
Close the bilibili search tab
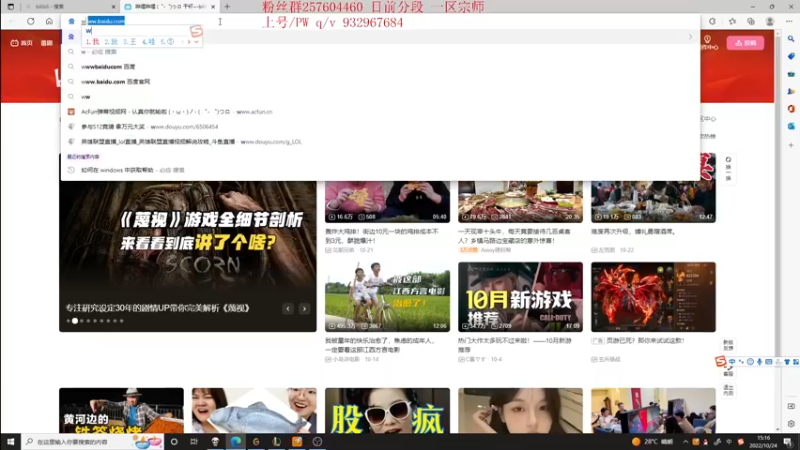pos(113,7)
